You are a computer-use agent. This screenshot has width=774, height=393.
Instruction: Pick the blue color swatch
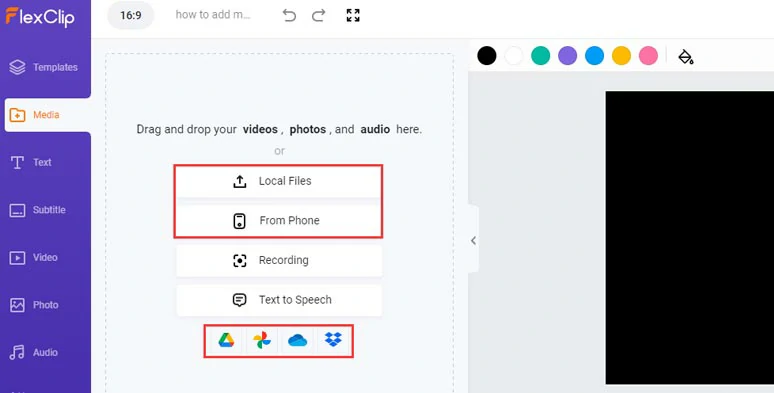coord(594,56)
